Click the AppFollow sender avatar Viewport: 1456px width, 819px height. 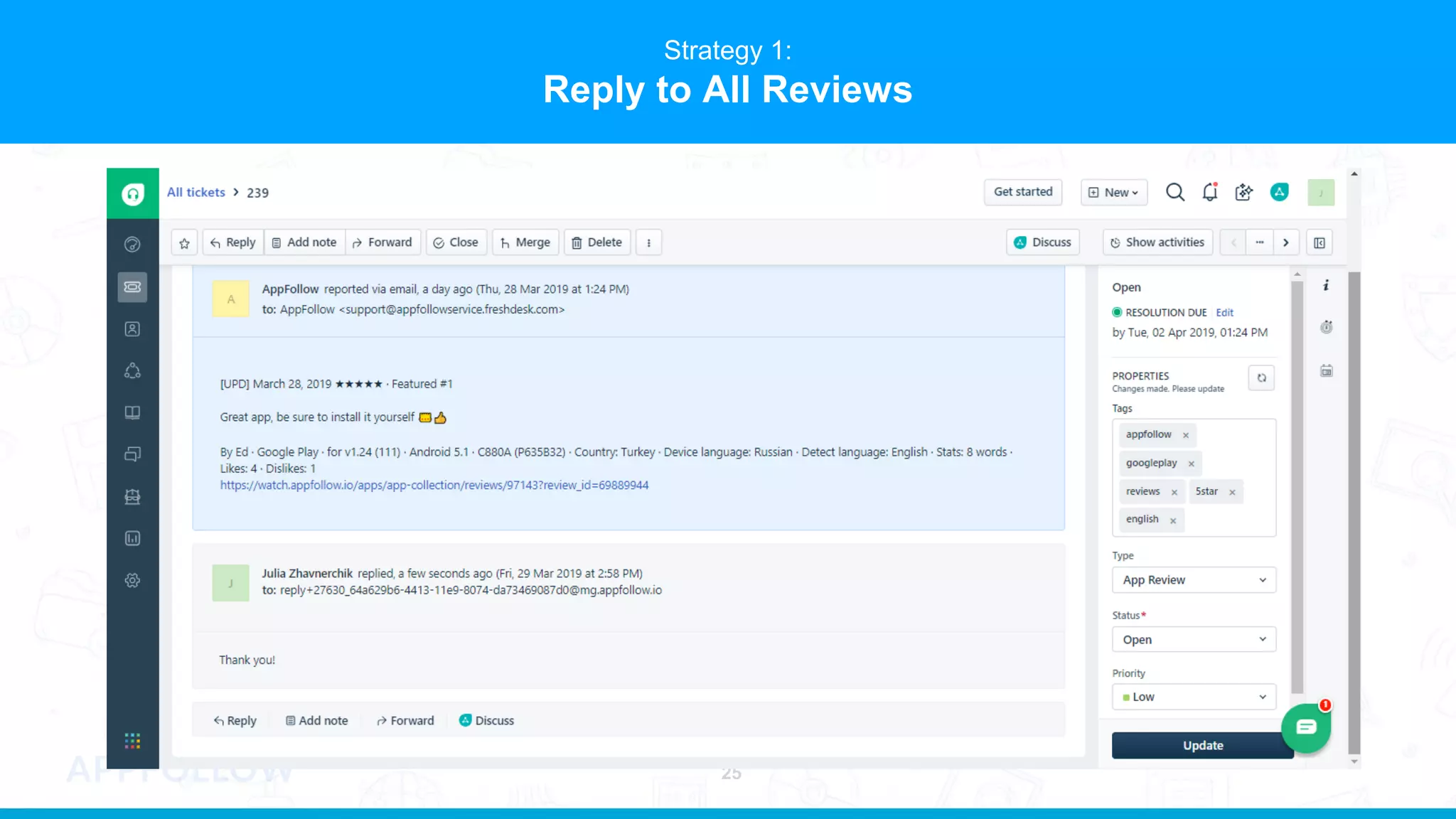[x=230, y=299]
